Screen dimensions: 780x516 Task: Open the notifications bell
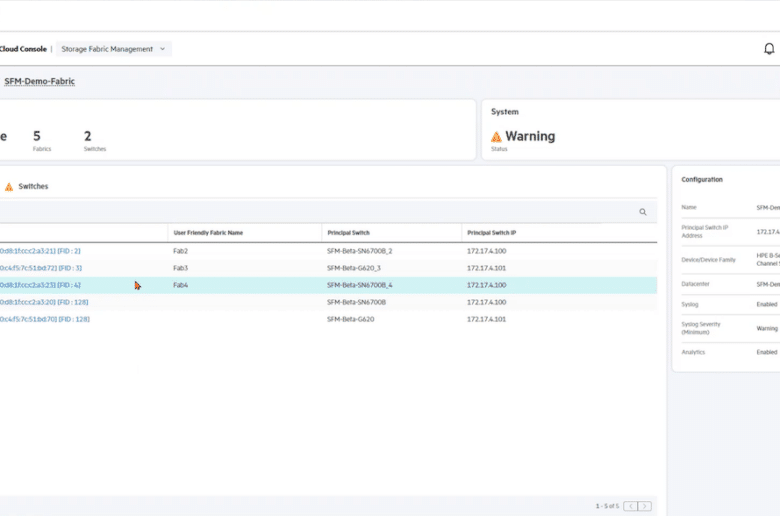tap(769, 49)
